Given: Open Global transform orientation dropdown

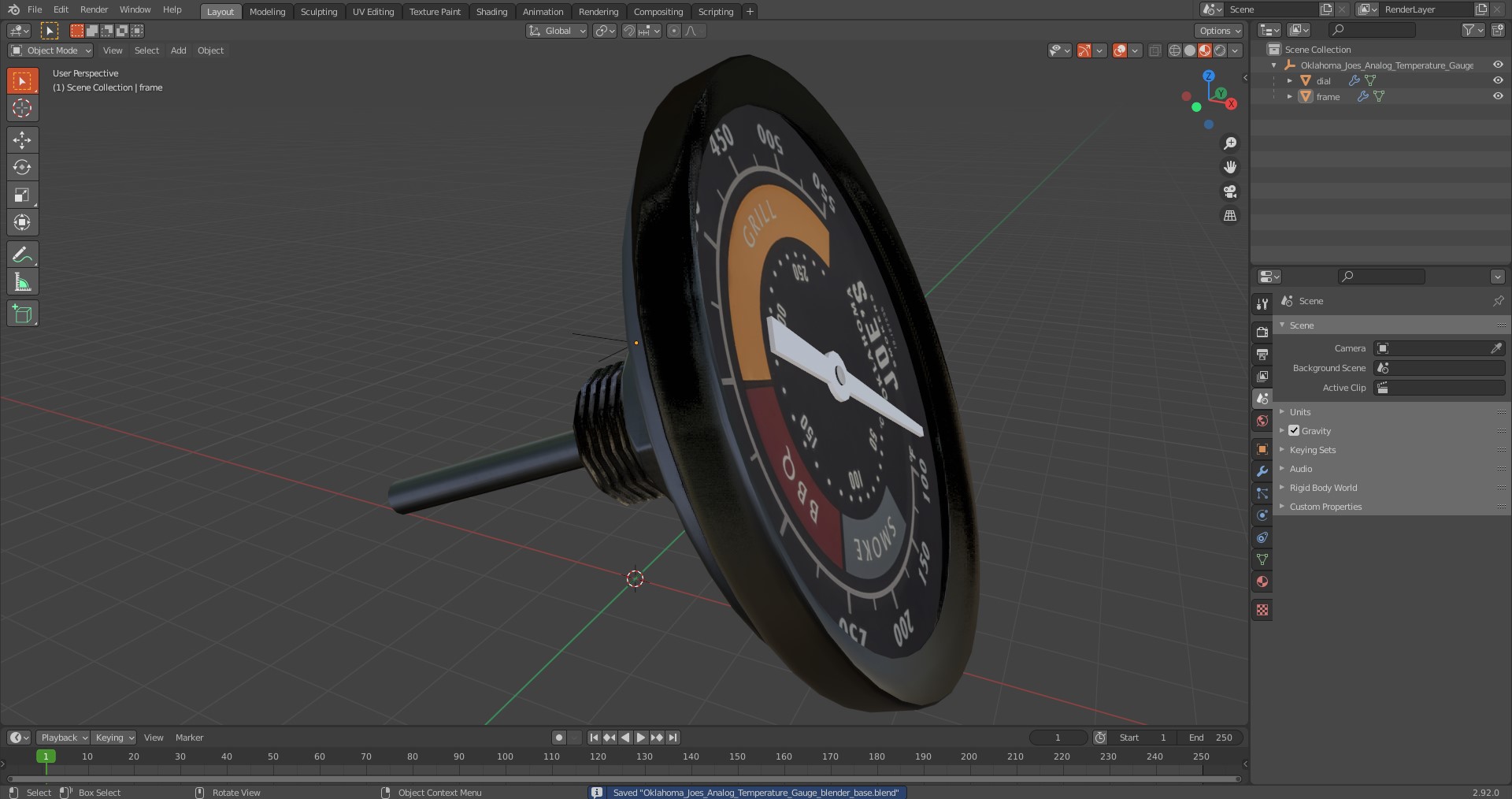Looking at the screenshot, I should click(557, 31).
